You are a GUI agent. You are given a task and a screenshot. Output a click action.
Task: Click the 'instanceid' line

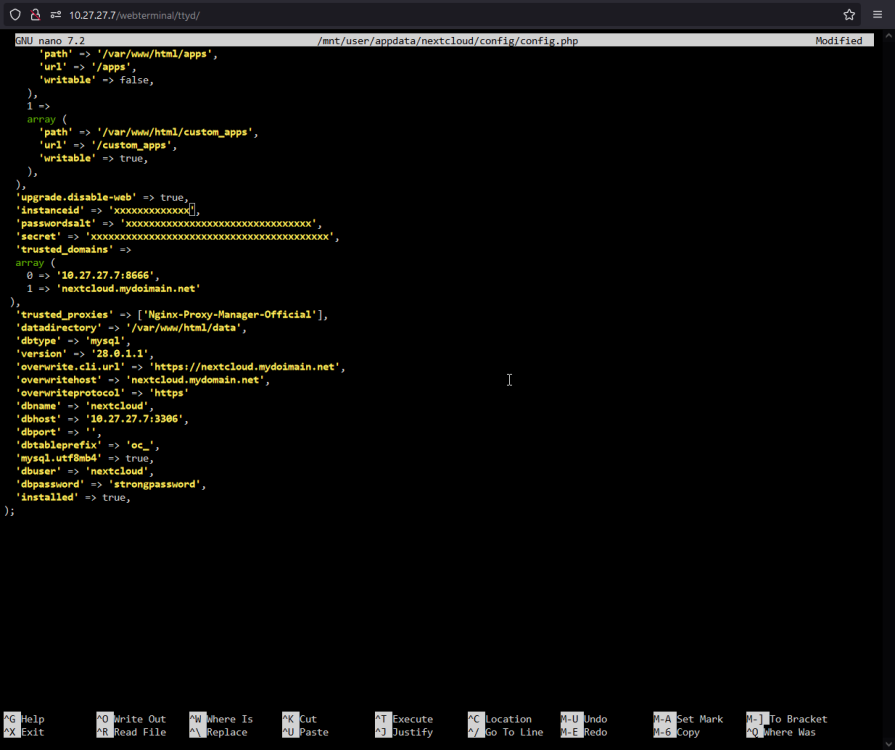pyautogui.click(x=108, y=211)
